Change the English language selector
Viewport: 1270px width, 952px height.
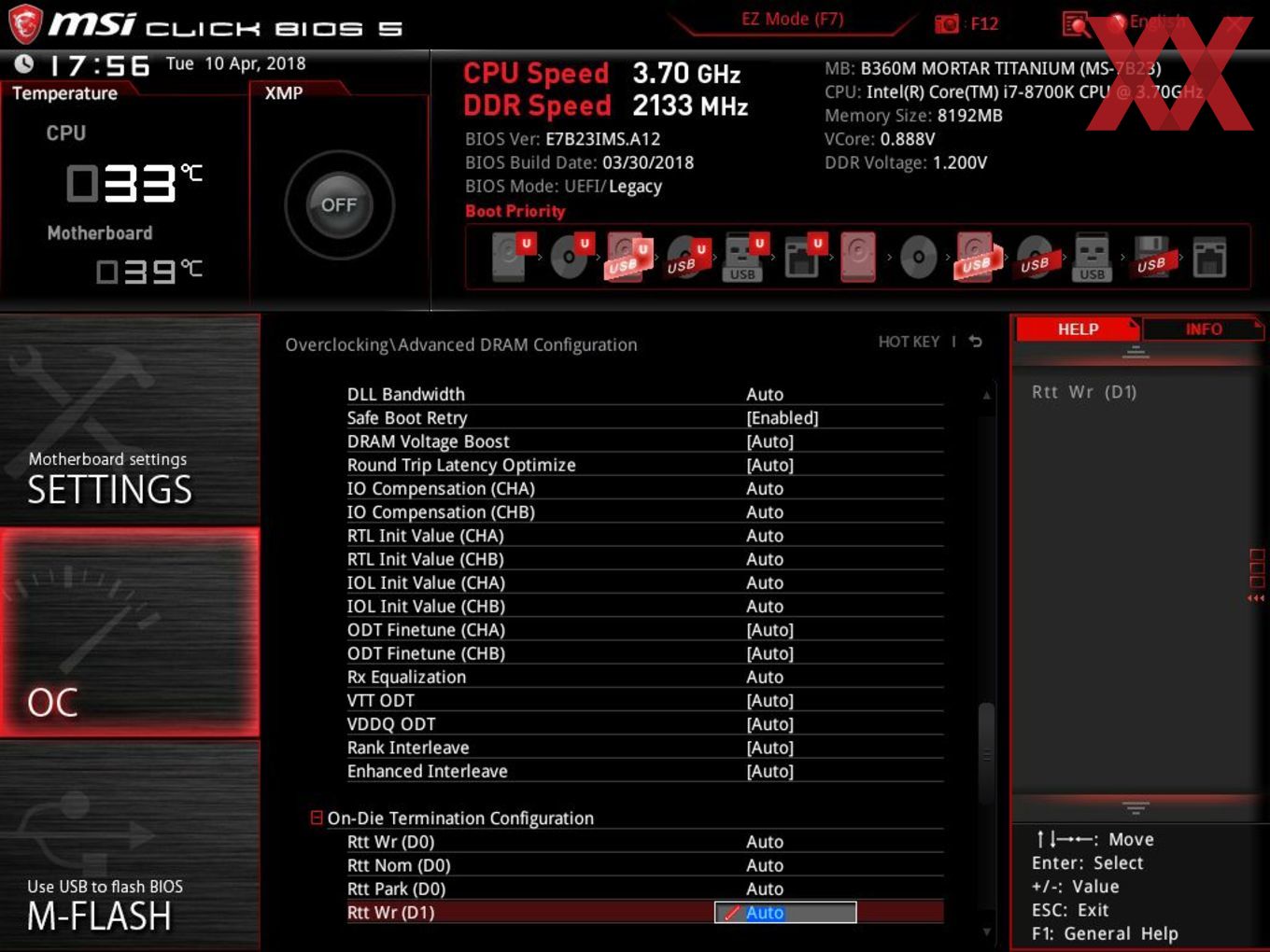[x=1158, y=21]
